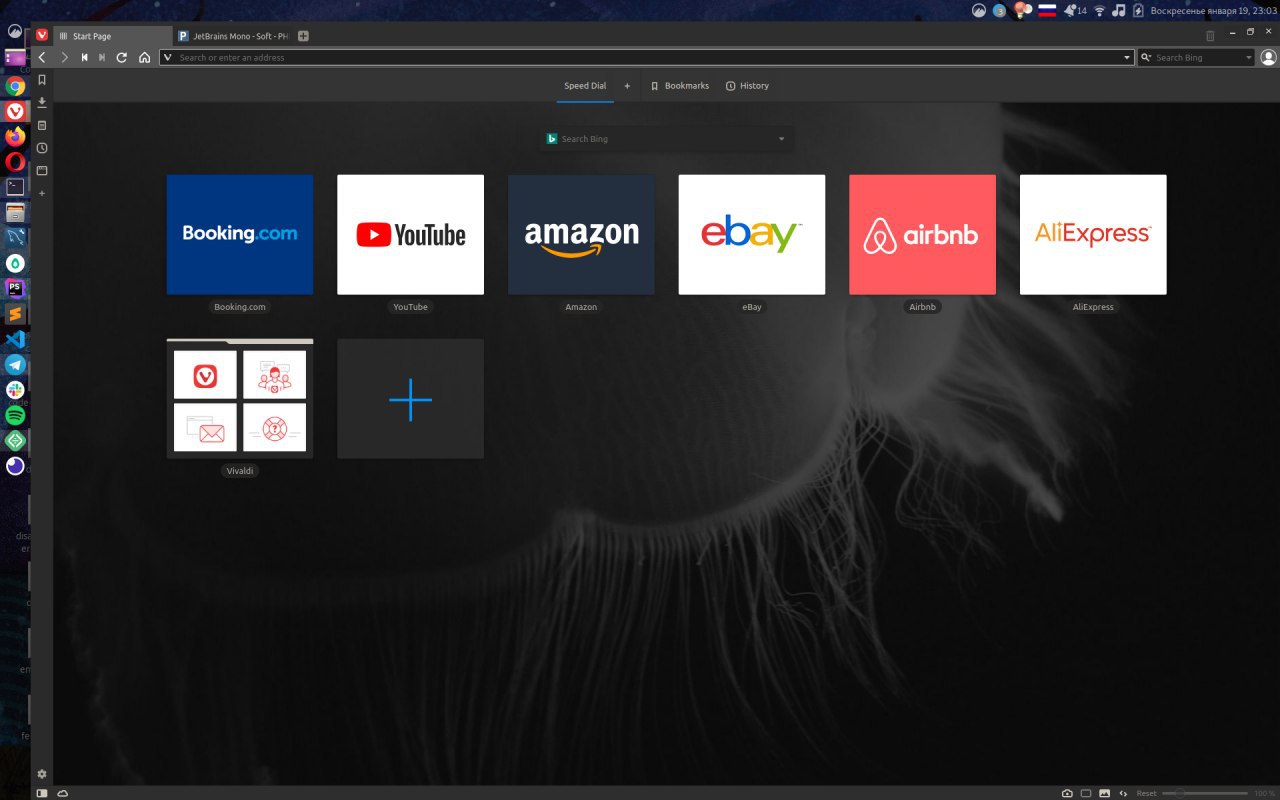The width and height of the screenshot is (1280, 800).
Task: Switch to the Start Page tab
Action: coord(112,36)
